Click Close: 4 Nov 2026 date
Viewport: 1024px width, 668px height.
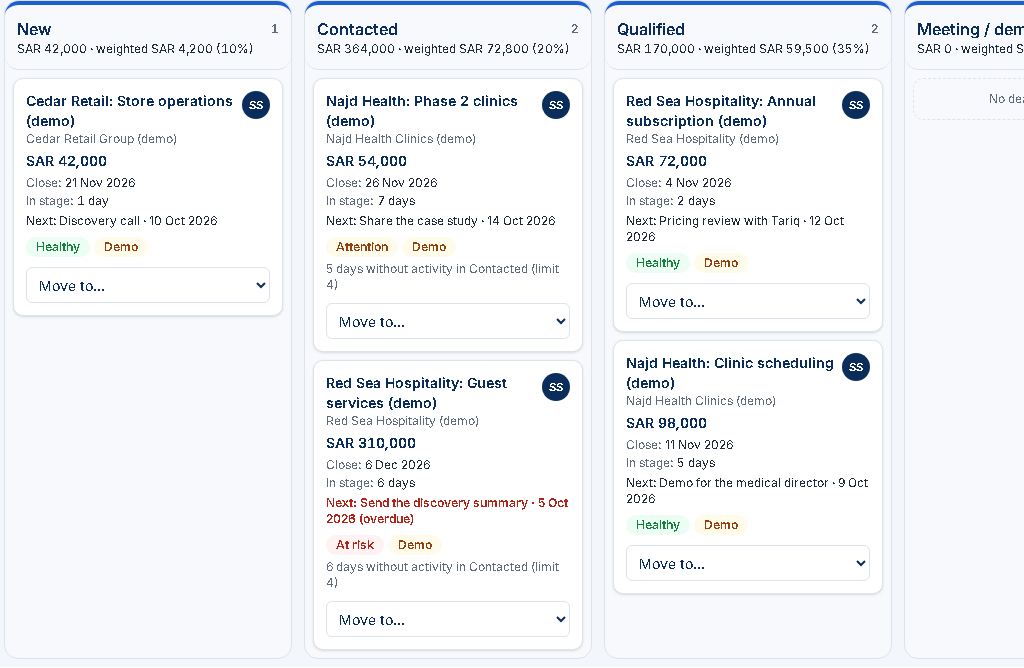pos(679,183)
